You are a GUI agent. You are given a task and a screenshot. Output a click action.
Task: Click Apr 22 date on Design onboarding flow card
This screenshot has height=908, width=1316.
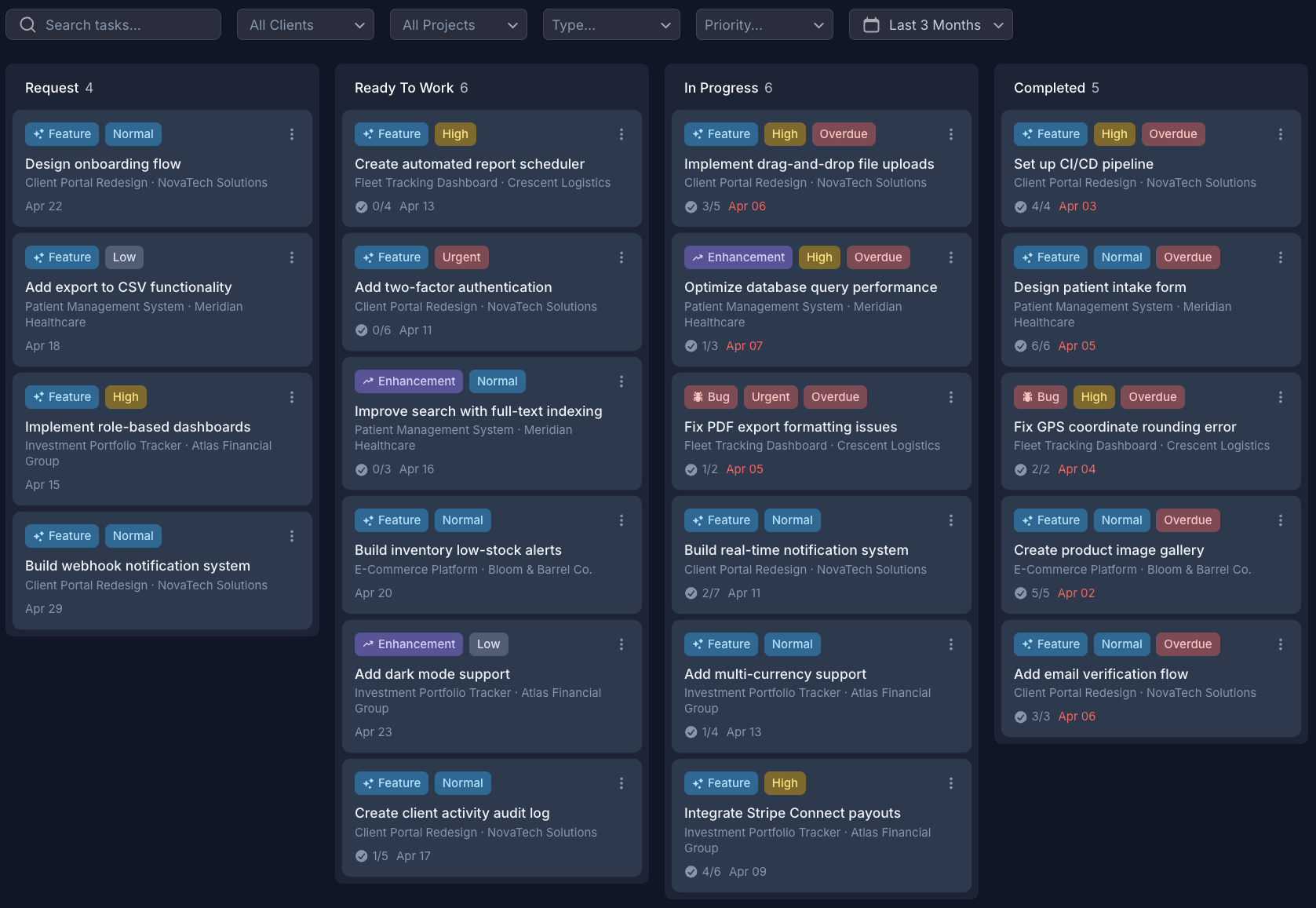(44, 206)
